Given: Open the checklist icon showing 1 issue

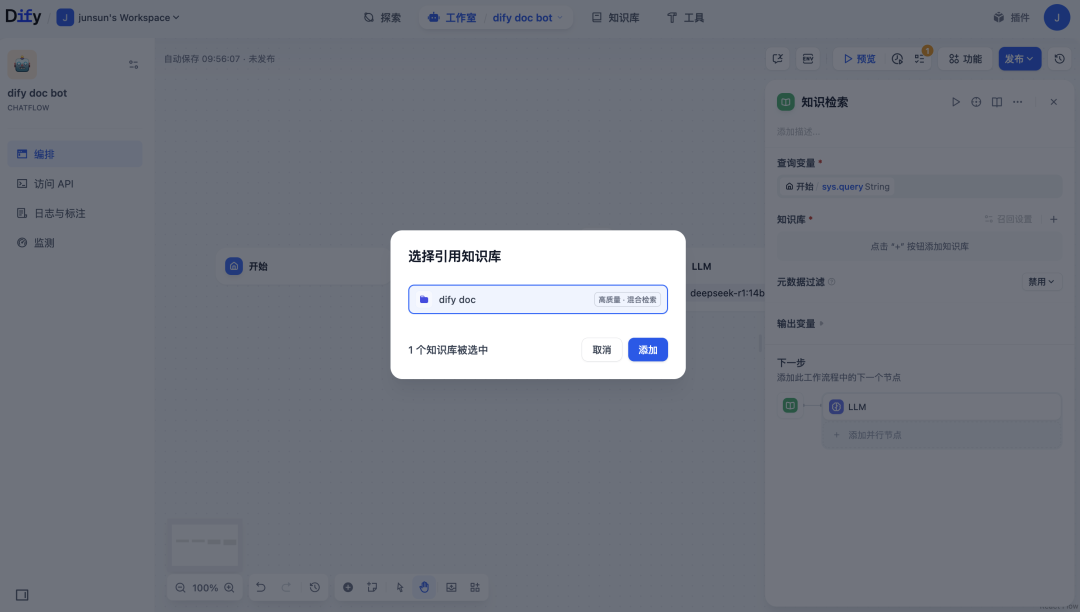Looking at the screenshot, I should tap(920, 58).
